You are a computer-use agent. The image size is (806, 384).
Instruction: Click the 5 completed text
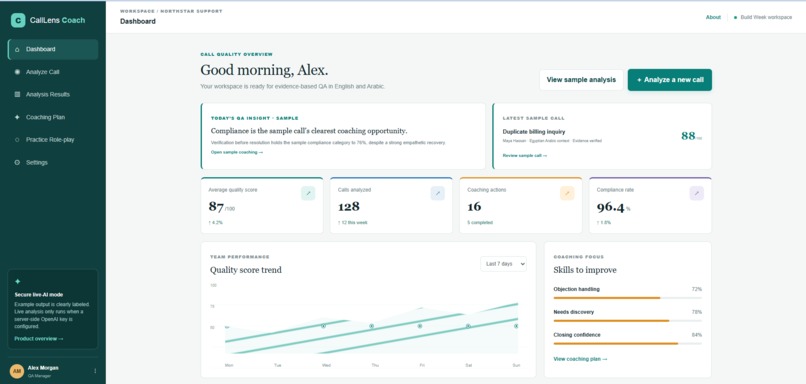coord(480,223)
